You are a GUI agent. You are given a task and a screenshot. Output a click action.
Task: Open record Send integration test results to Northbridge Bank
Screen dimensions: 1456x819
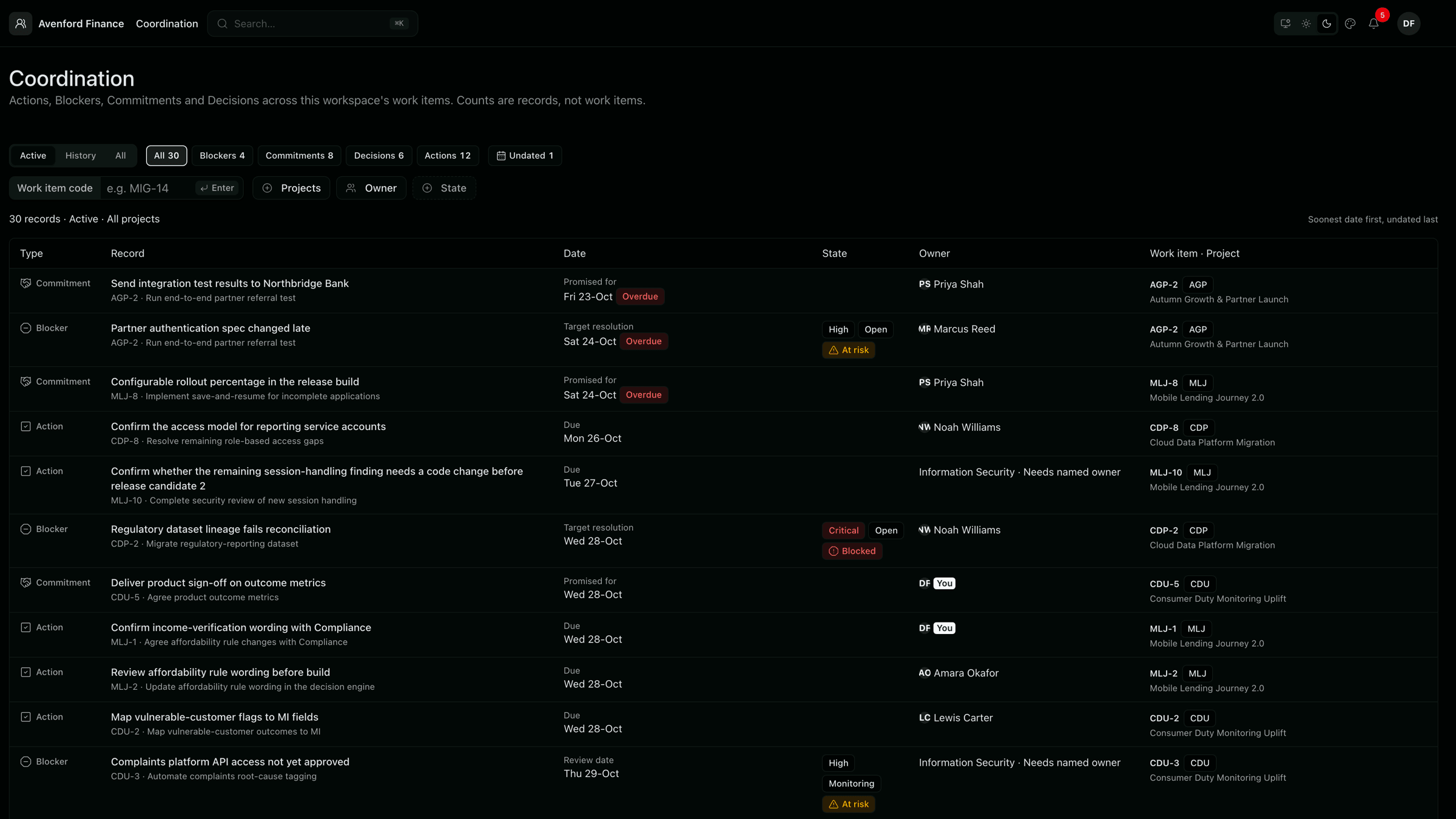tap(229, 283)
